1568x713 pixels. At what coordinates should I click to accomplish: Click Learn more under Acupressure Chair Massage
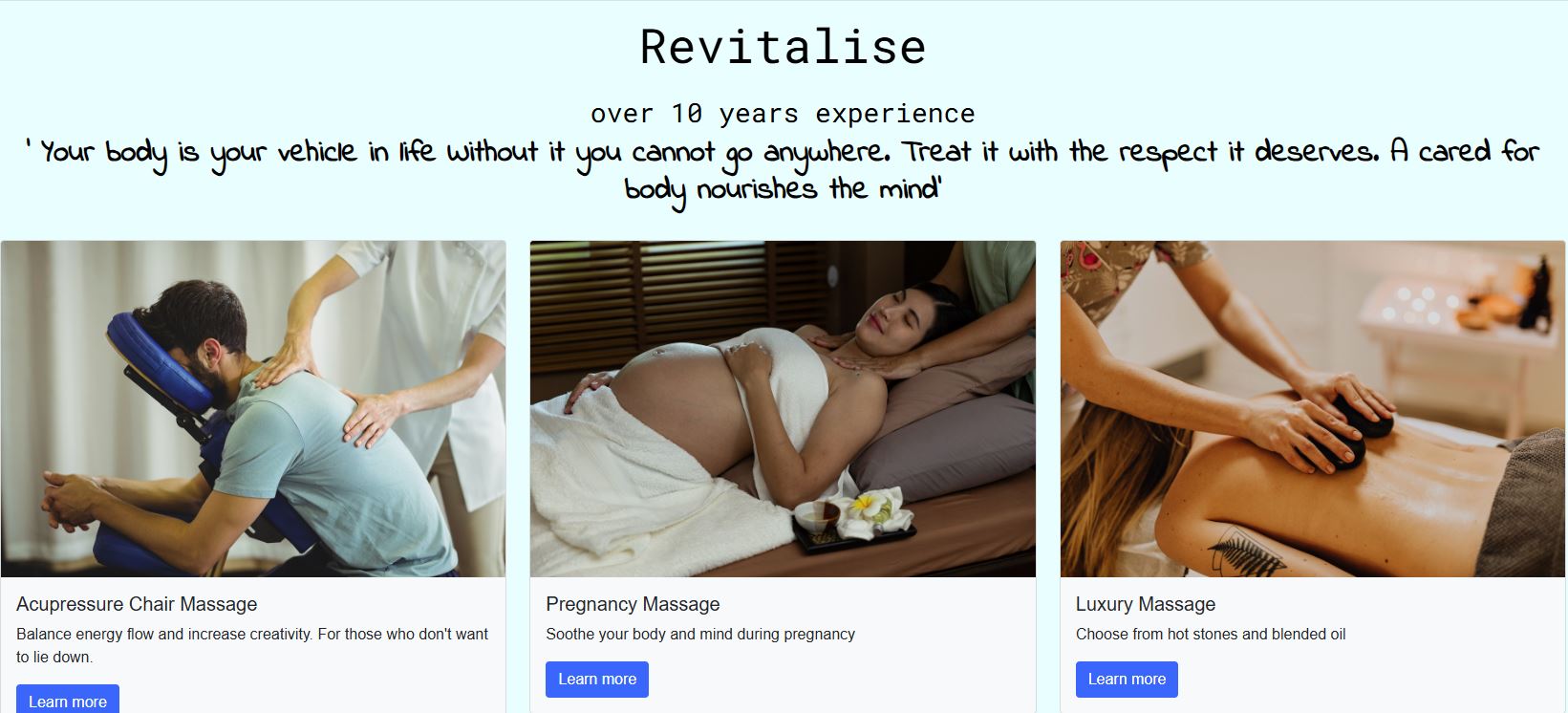(x=68, y=699)
